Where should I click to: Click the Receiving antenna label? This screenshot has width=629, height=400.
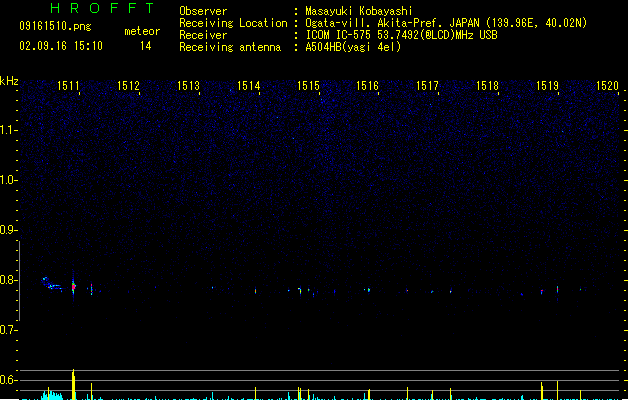click(230, 47)
